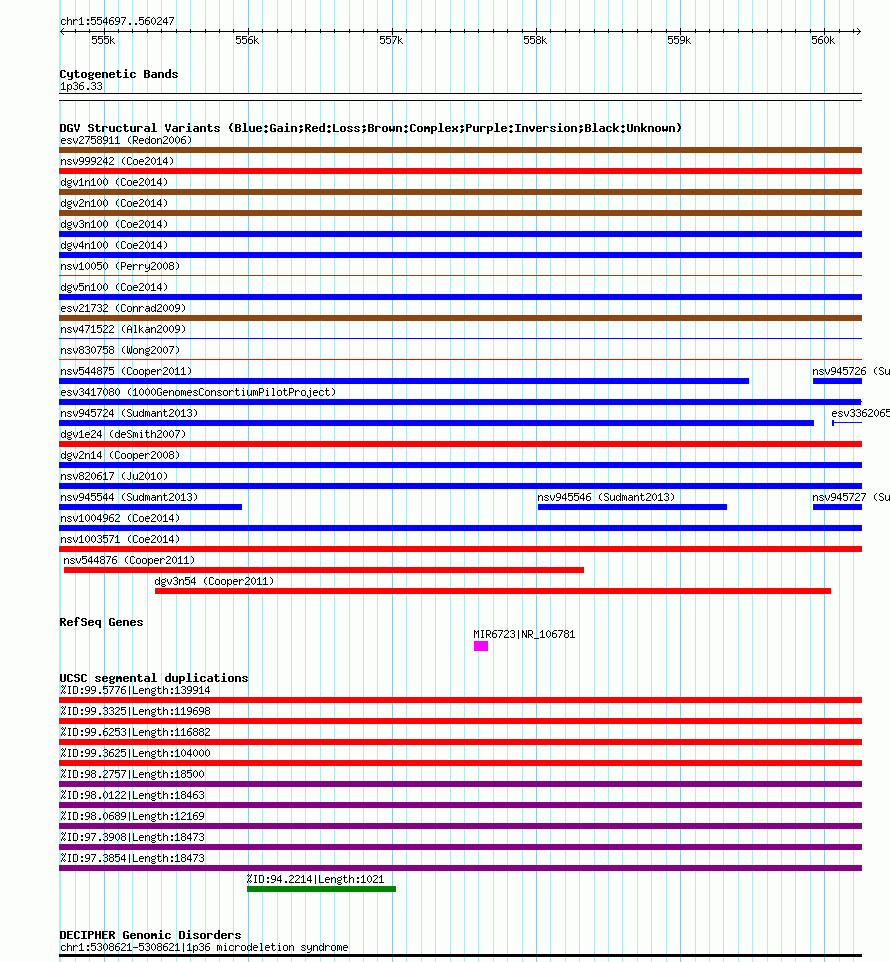Click the dgv3n54 (Cooper2011) red bar

coord(493,591)
